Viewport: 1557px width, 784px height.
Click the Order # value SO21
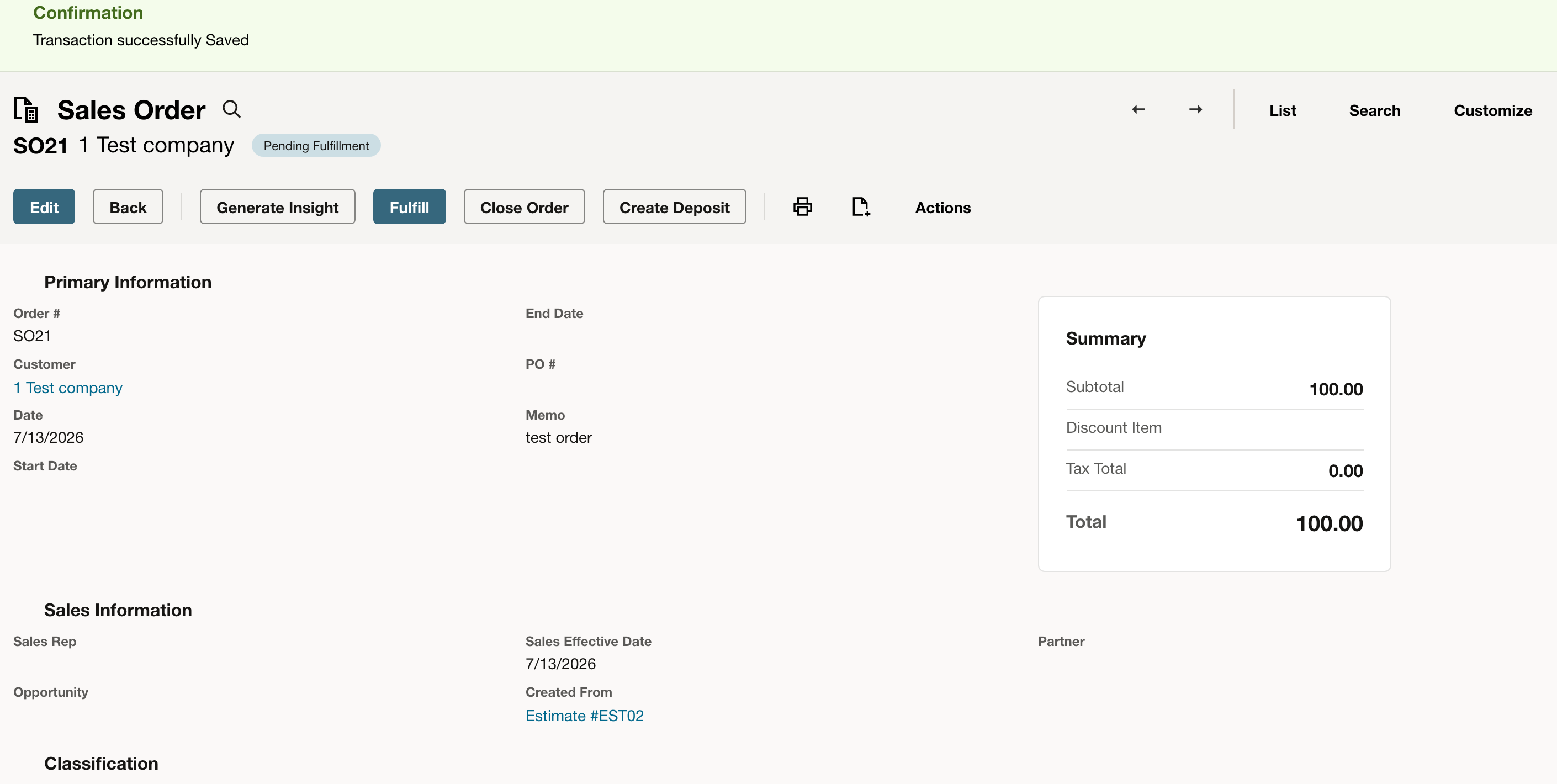coord(32,336)
